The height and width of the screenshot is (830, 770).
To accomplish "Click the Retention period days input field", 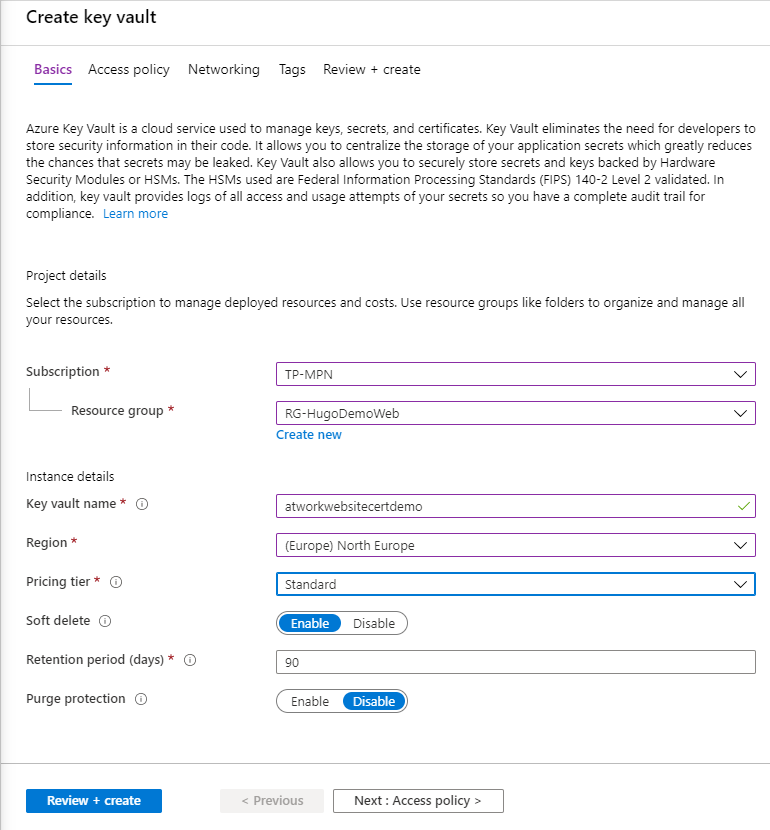I will pyautogui.click(x=515, y=661).
